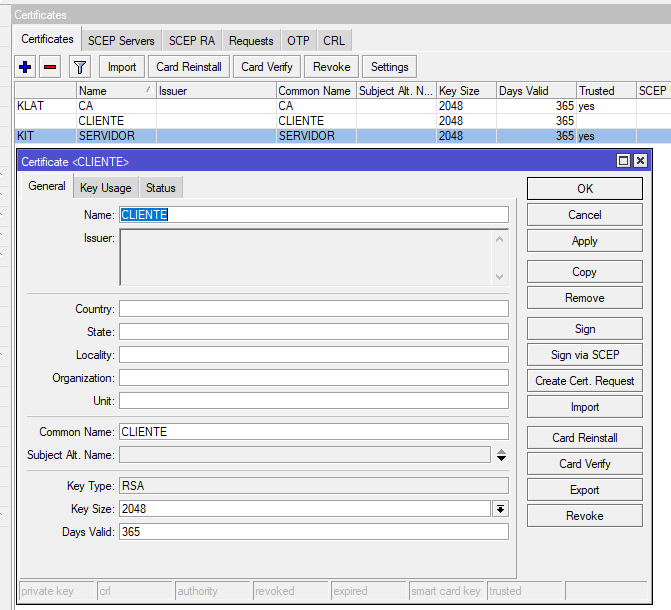Select the OTP tab
This screenshot has width=671, height=610.
[298, 41]
